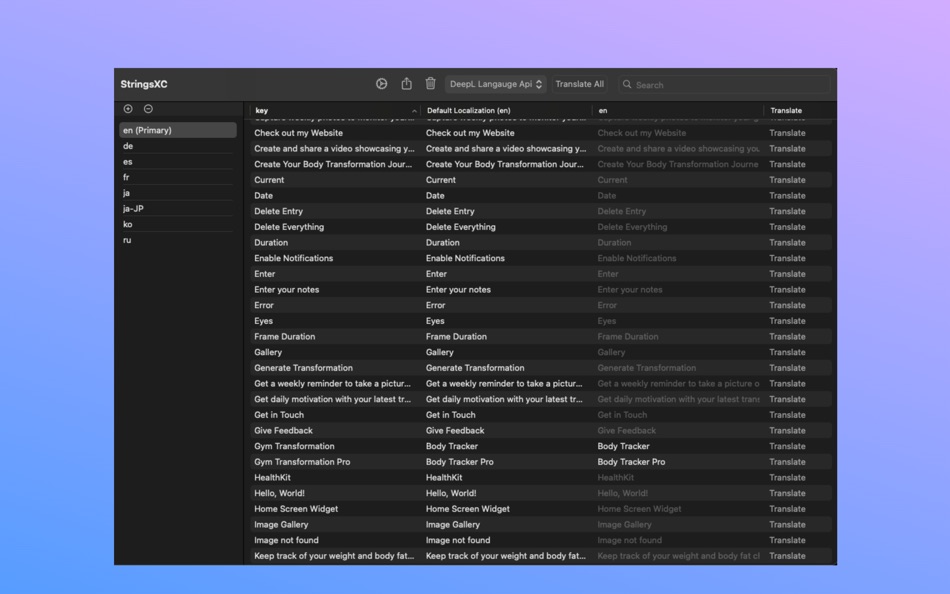Click the HealthKit default localization cell
The width and height of the screenshot is (950, 594).
tap(444, 478)
